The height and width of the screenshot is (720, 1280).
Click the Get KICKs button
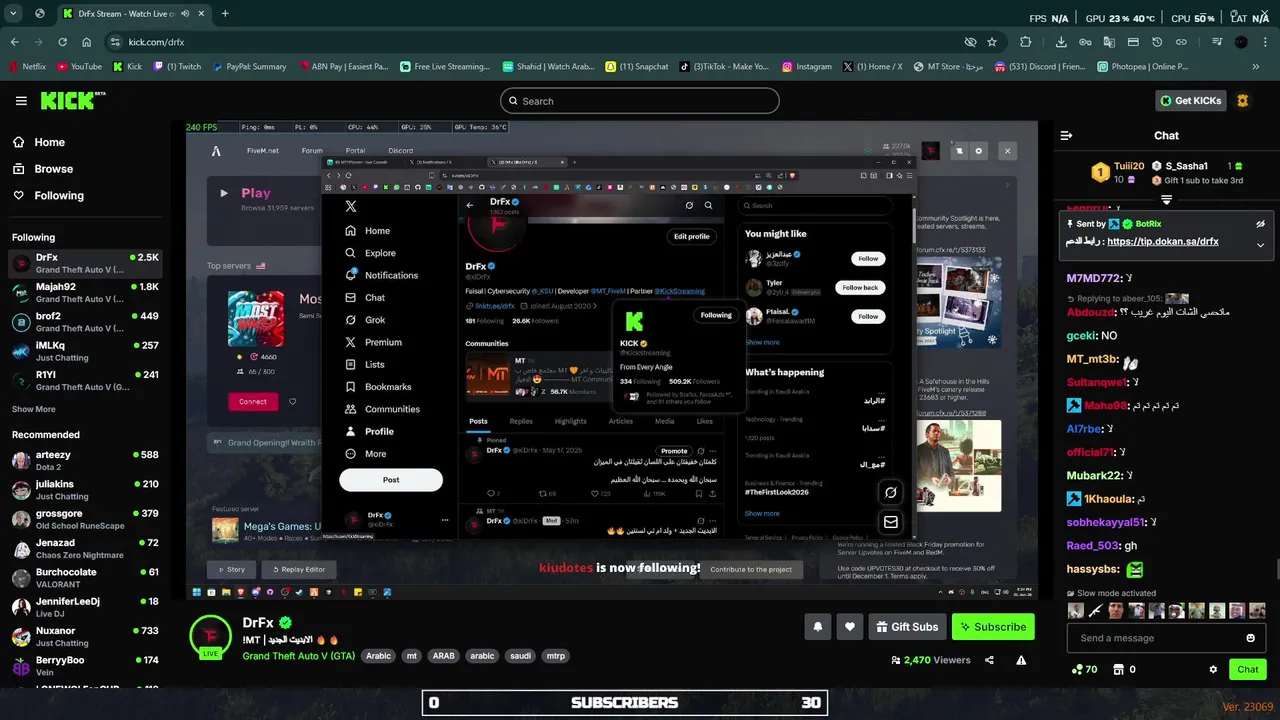click(1191, 101)
